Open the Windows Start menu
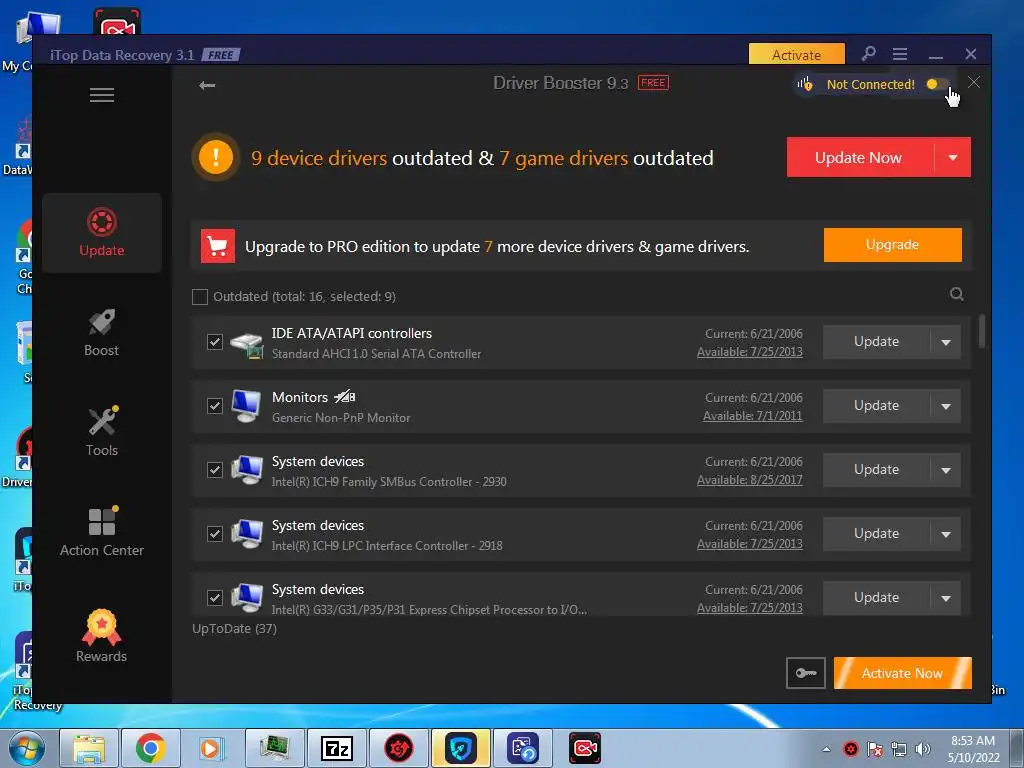This screenshot has width=1024, height=768. click(27, 748)
